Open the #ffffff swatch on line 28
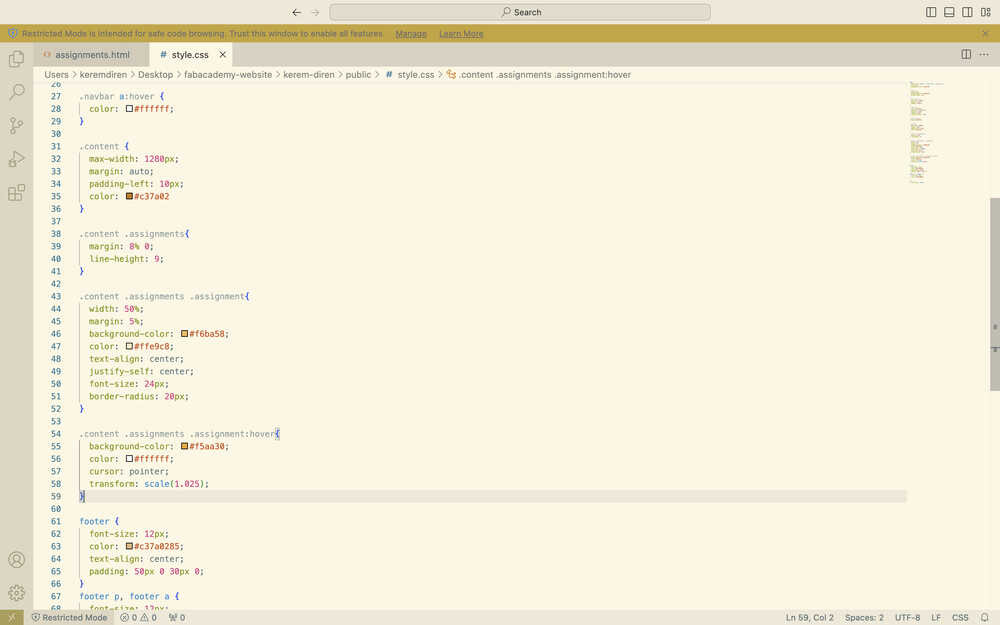 pyautogui.click(x=129, y=109)
